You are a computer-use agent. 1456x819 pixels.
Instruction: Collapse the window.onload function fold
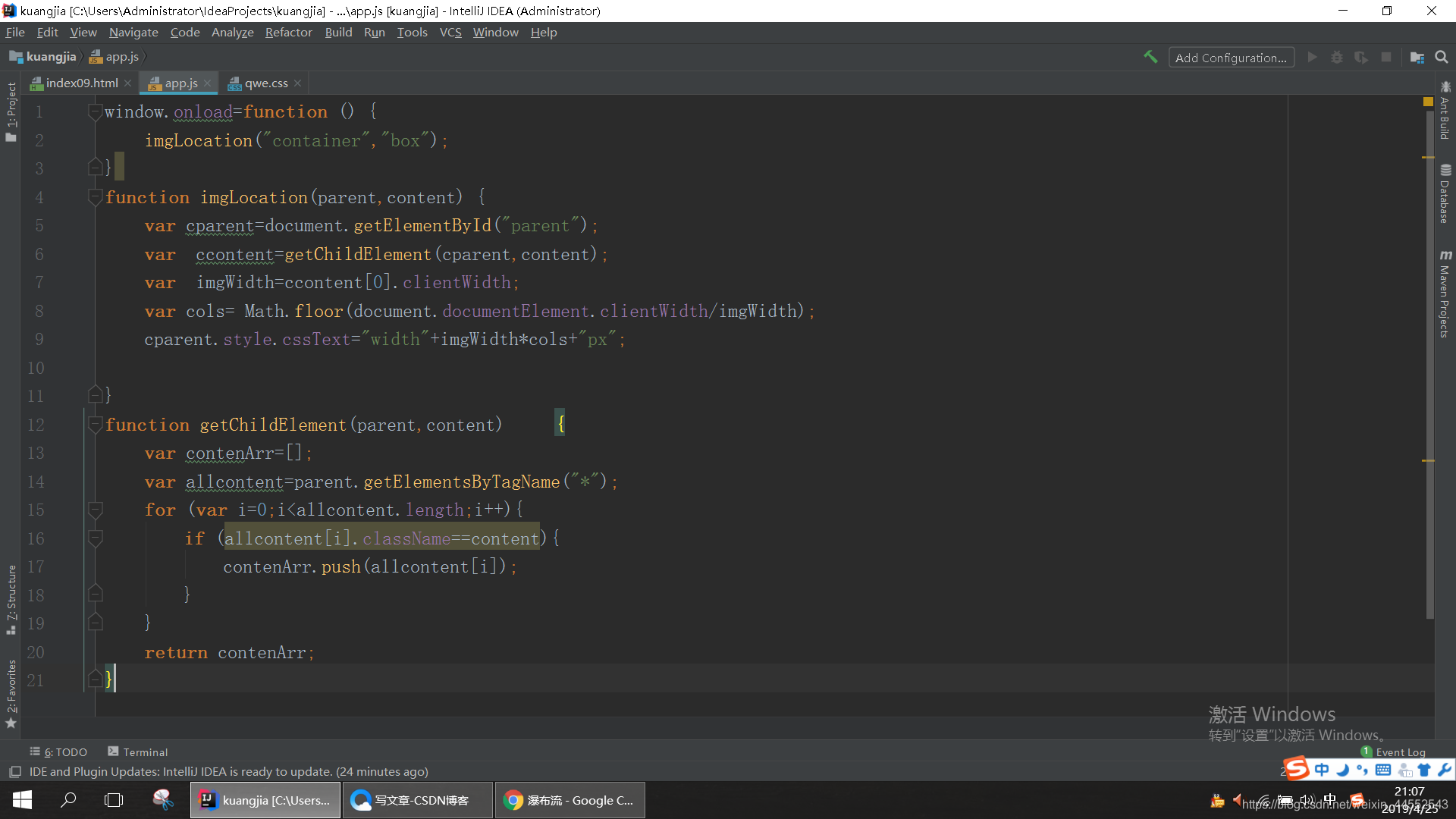tap(95, 111)
